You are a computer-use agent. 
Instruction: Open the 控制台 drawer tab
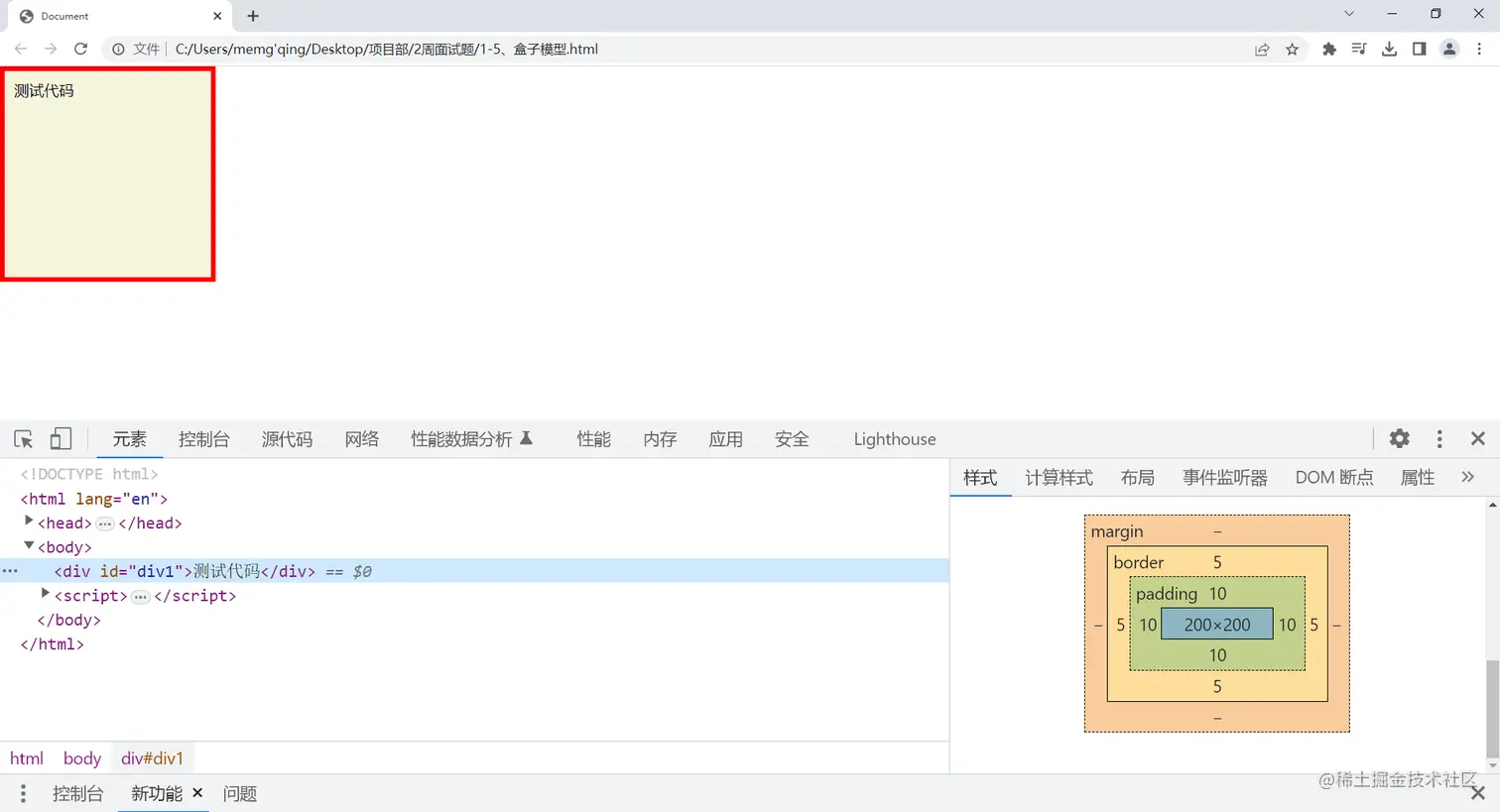click(x=77, y=793)
